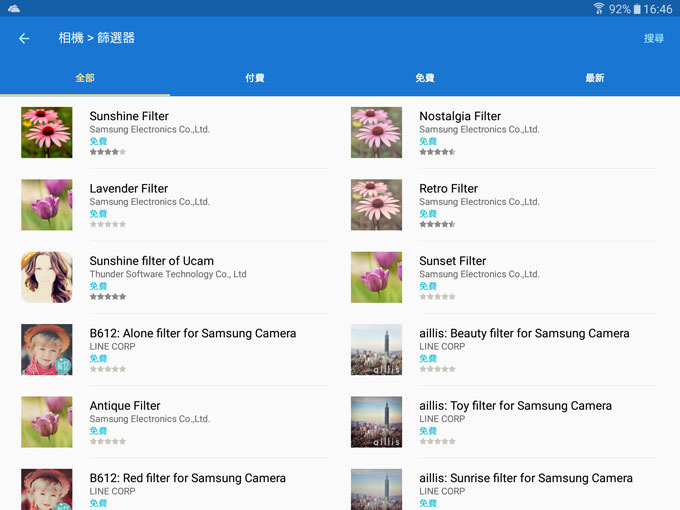680x510 pixels.
Task: Tap the aillis Toy filter tower icon
Action: (376, 422)
